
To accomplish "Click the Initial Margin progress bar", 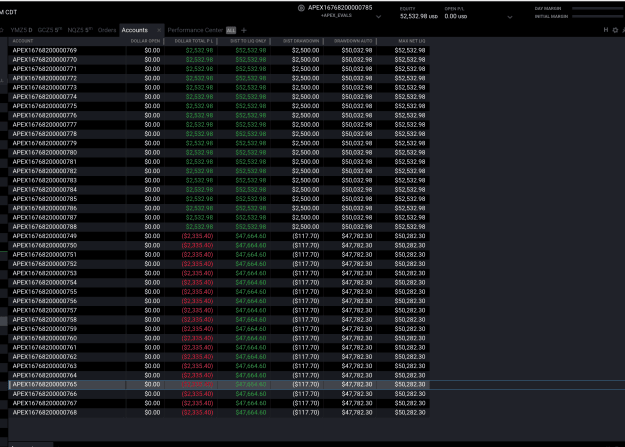I will pos(598,17).
